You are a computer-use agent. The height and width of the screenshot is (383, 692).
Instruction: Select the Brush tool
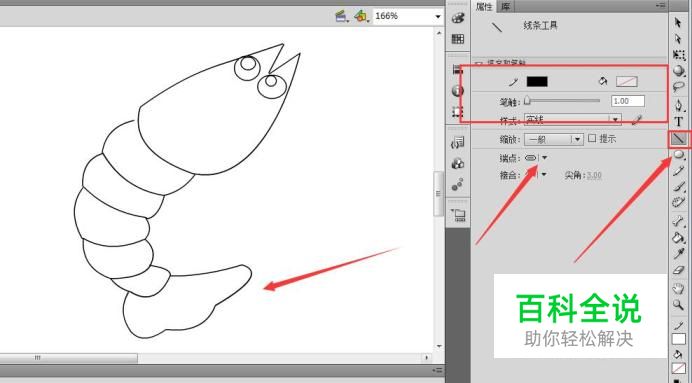(679, 187)
